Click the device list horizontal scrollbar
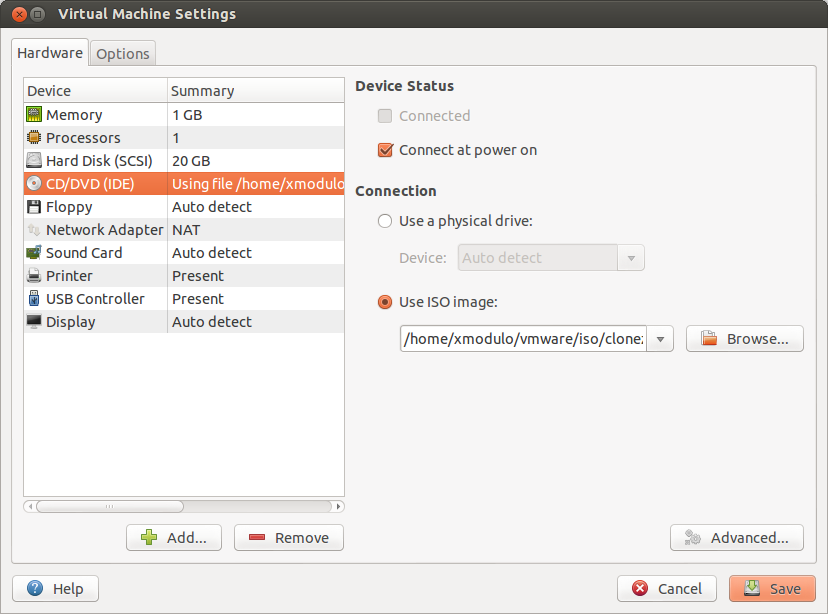This screenshot has height=614, width=828. pyautogui.click(x=184, y=506)
